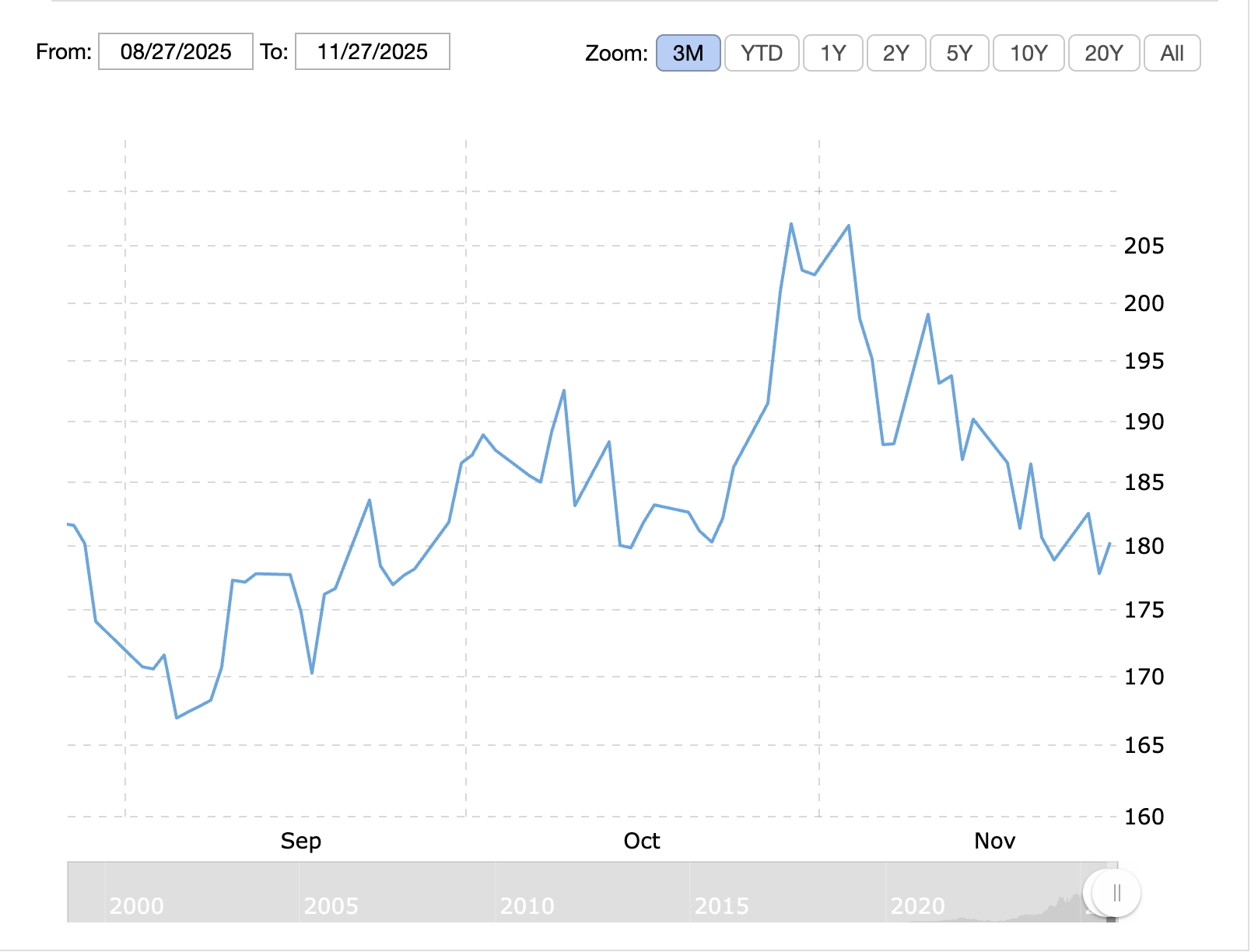The image size is (1251, 952).
Task: Grab the navigator range slider handle
Action: coord(1116,893)
